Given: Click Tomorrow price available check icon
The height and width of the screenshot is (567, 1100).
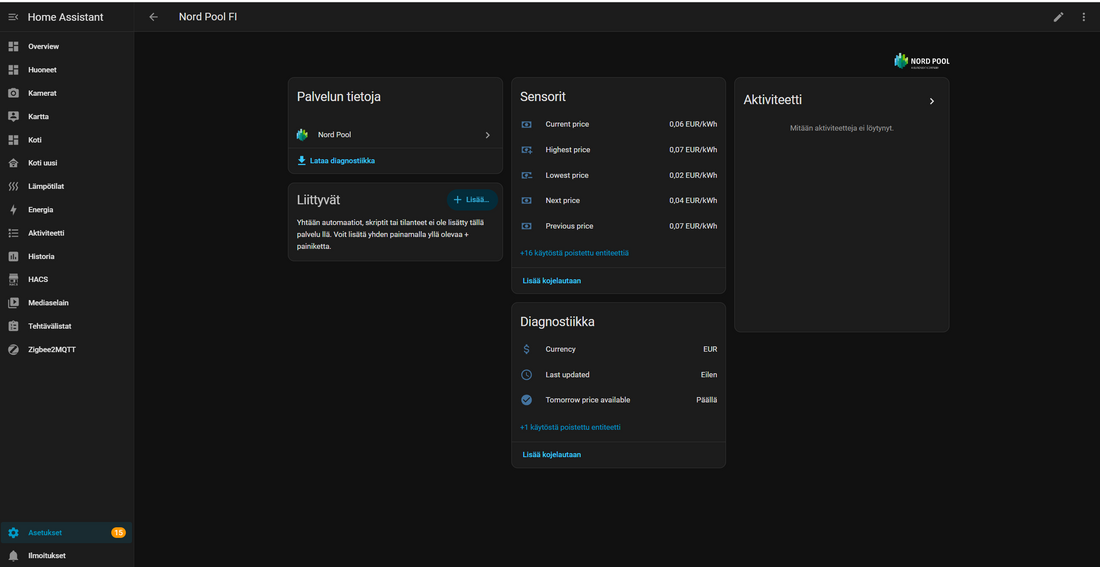Looking at the screenshot, I should pyautogui.click(x=526, y=400).
